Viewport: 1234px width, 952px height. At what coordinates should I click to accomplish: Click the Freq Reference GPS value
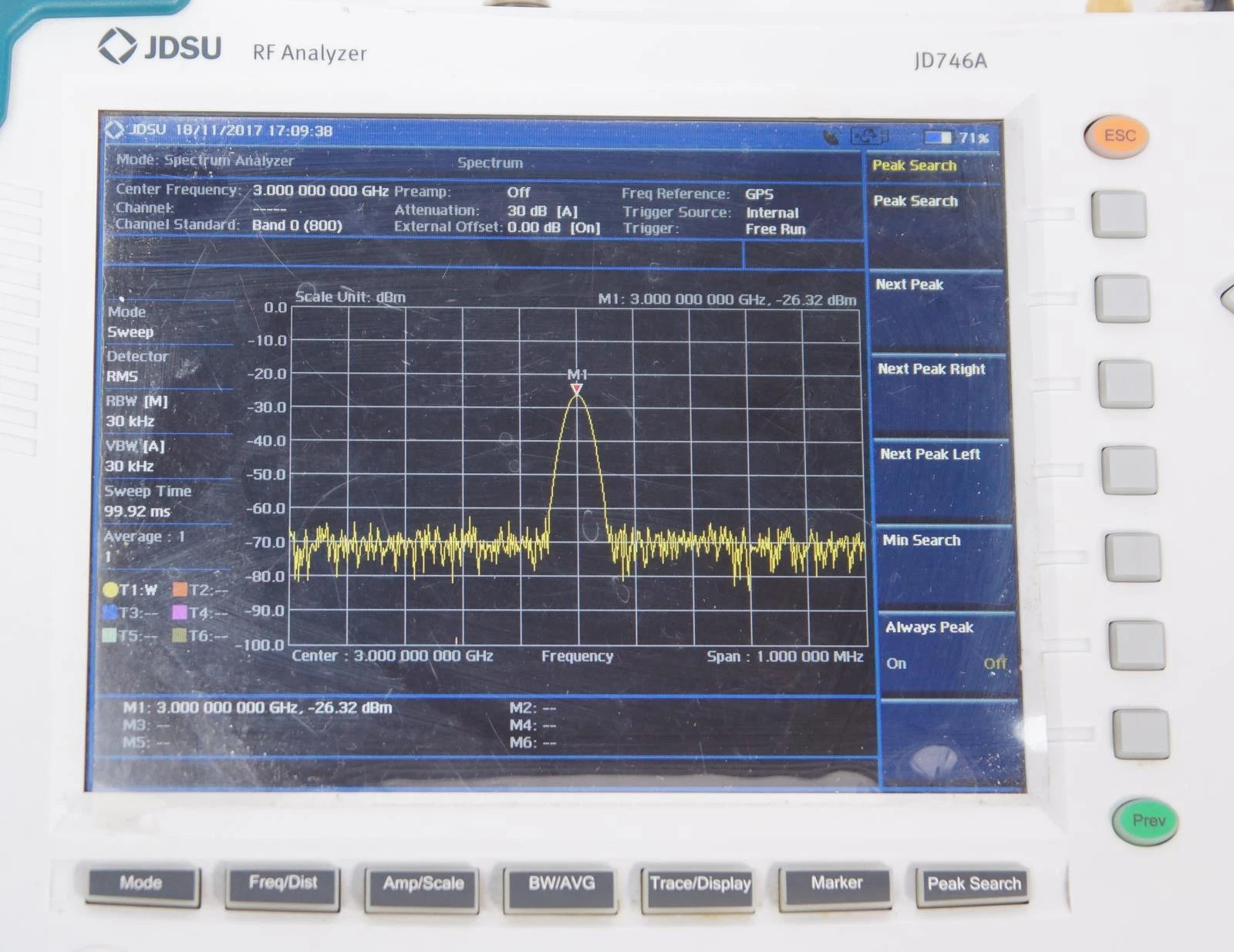[x=759, y=194]
